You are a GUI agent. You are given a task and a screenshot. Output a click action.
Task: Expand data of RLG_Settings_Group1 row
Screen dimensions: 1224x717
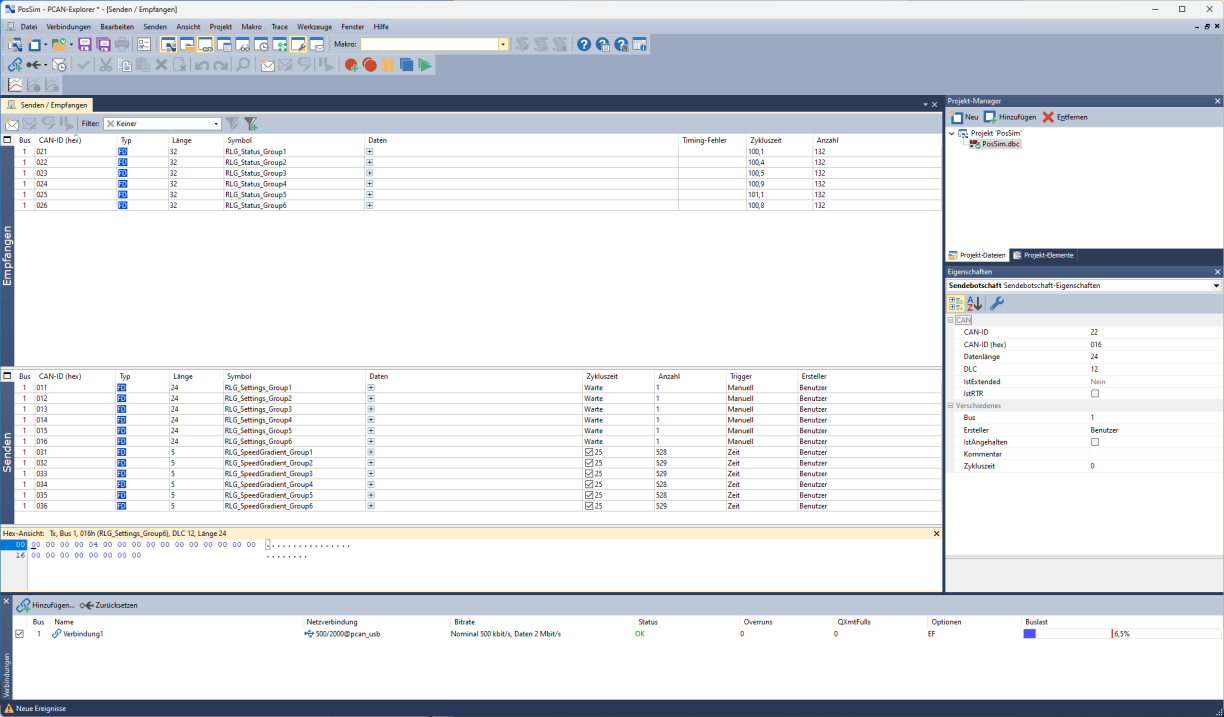click(370, 388)
